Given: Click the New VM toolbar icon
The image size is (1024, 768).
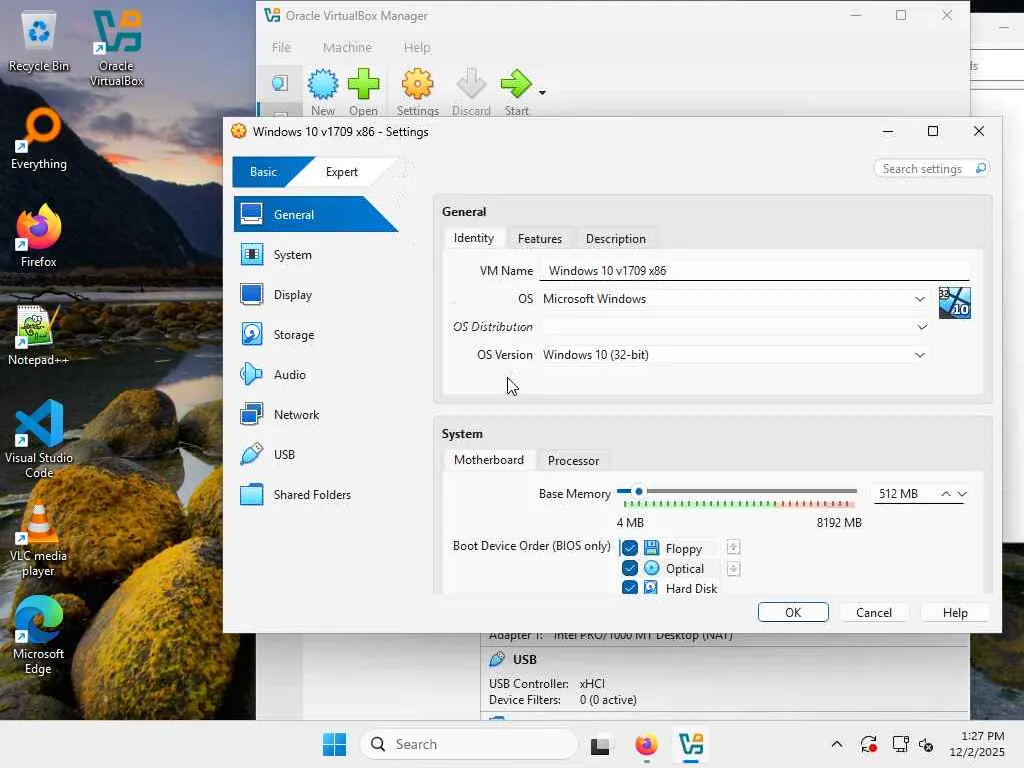Looking at the screenshot, I should point(323,84).
